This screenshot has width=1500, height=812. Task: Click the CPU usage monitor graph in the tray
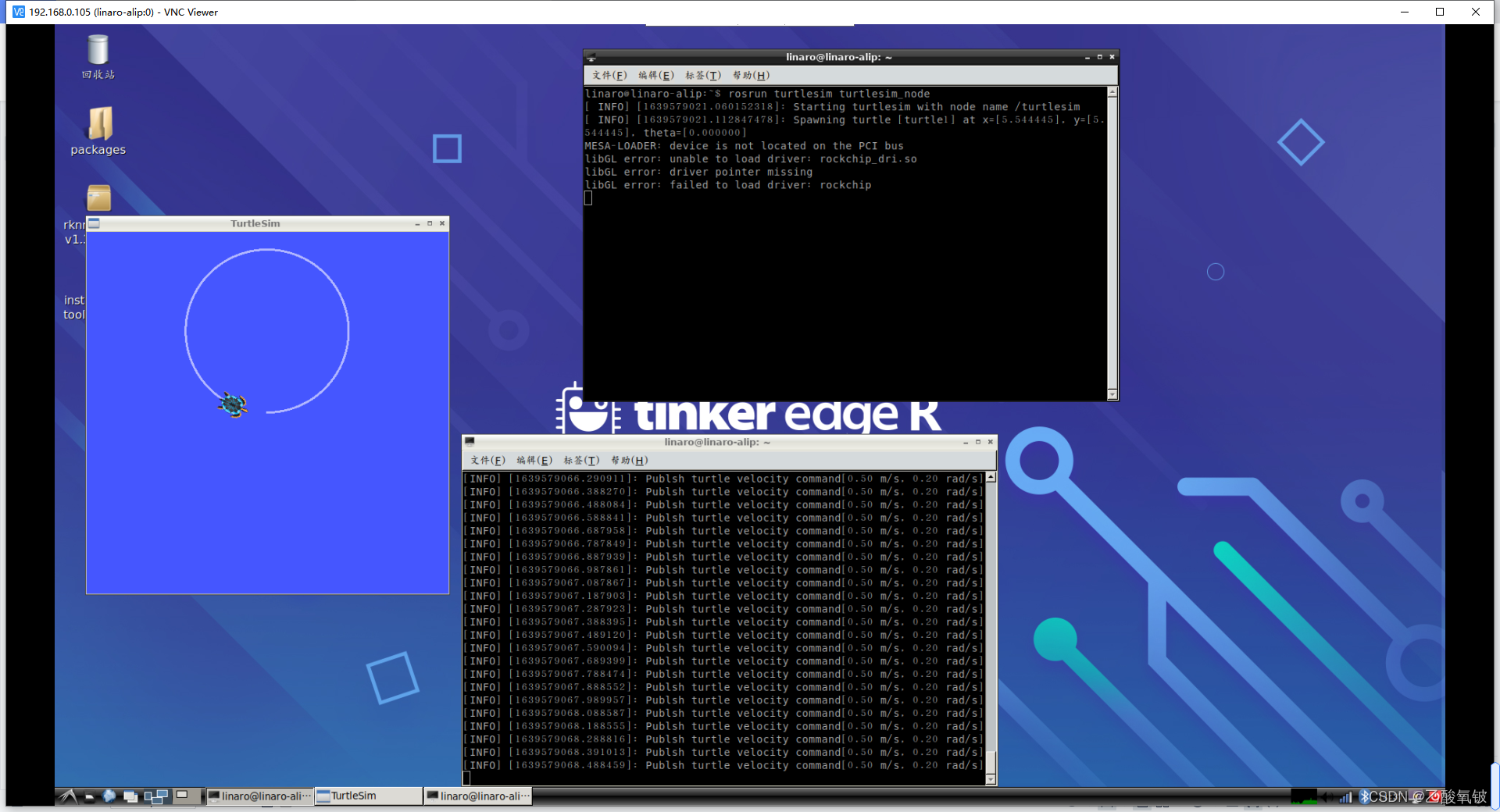click(x=1303, y=796)
